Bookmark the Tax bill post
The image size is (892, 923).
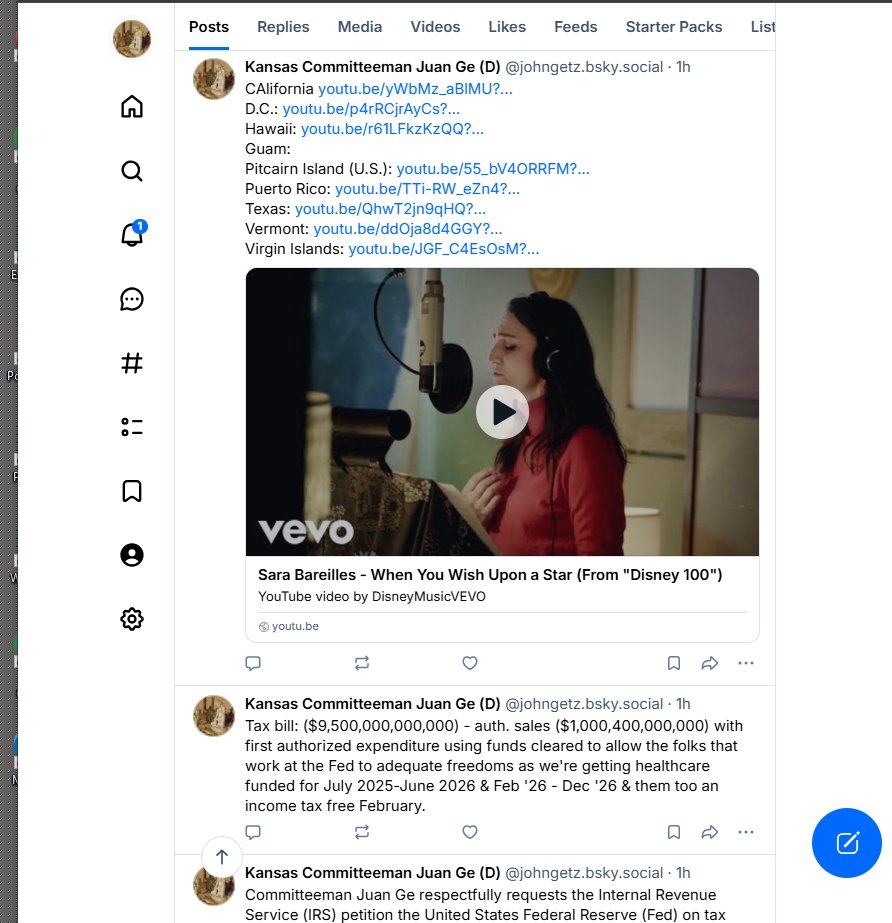pos(674,832)
